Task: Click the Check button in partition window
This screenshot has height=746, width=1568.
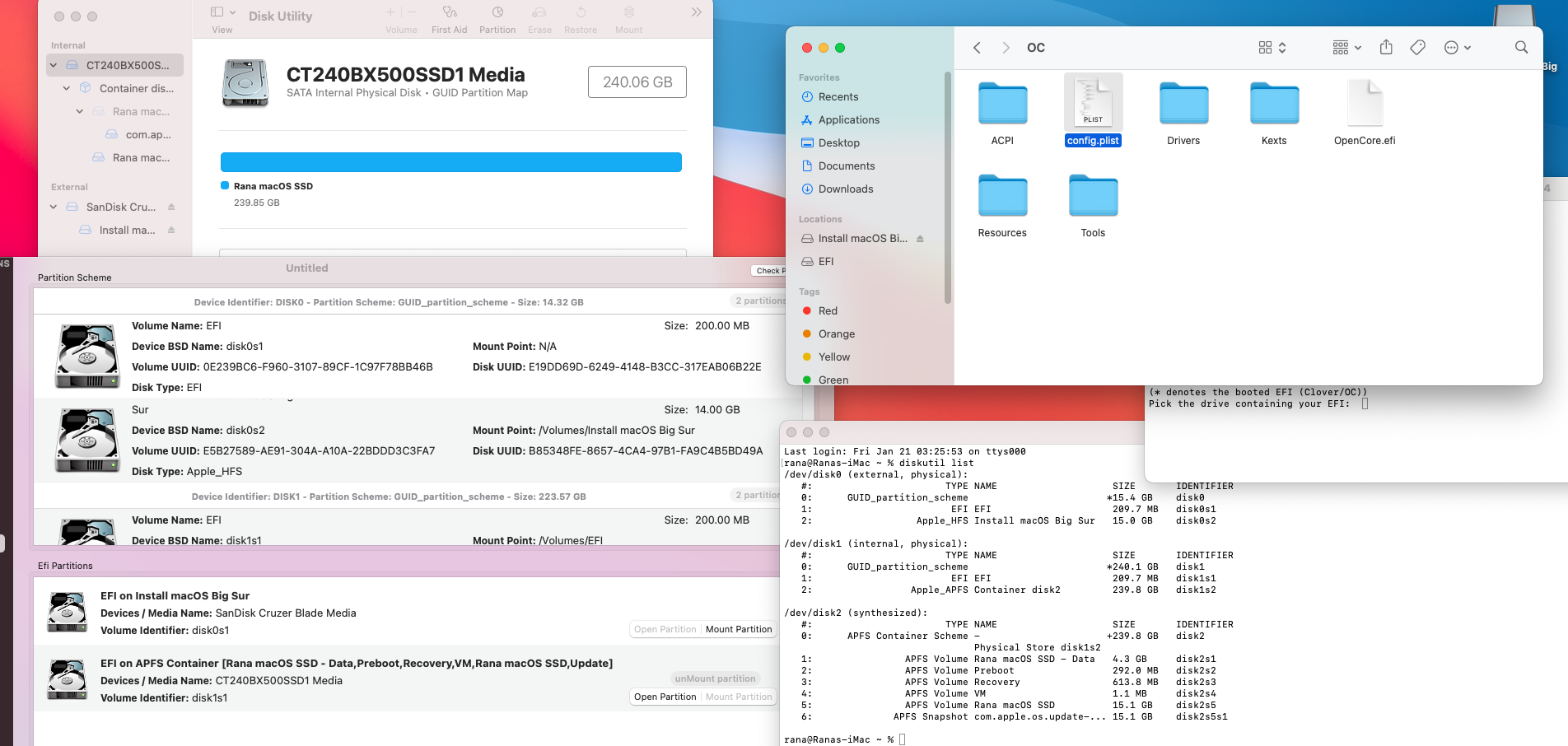Action: [768, 271]
